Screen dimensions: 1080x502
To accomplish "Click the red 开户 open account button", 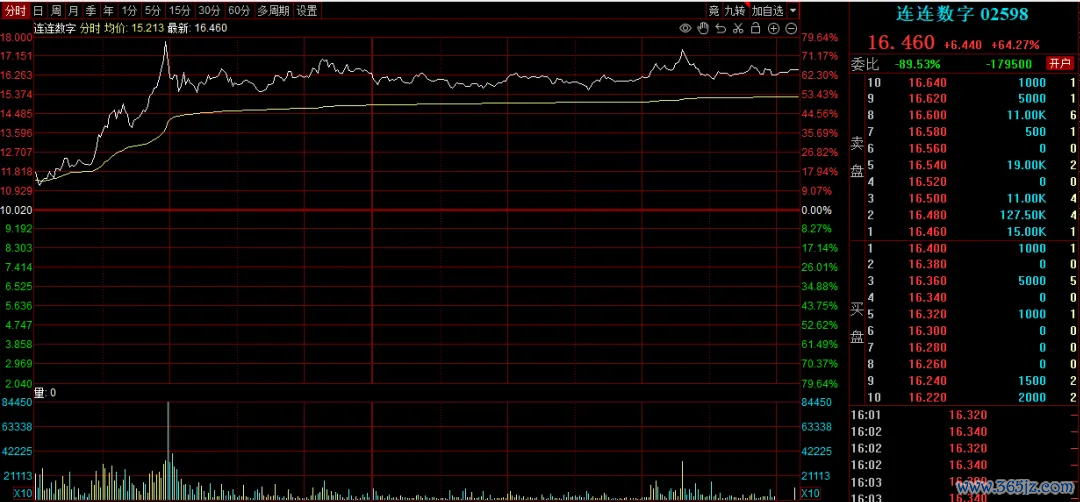I will [x=1059, y=63].
